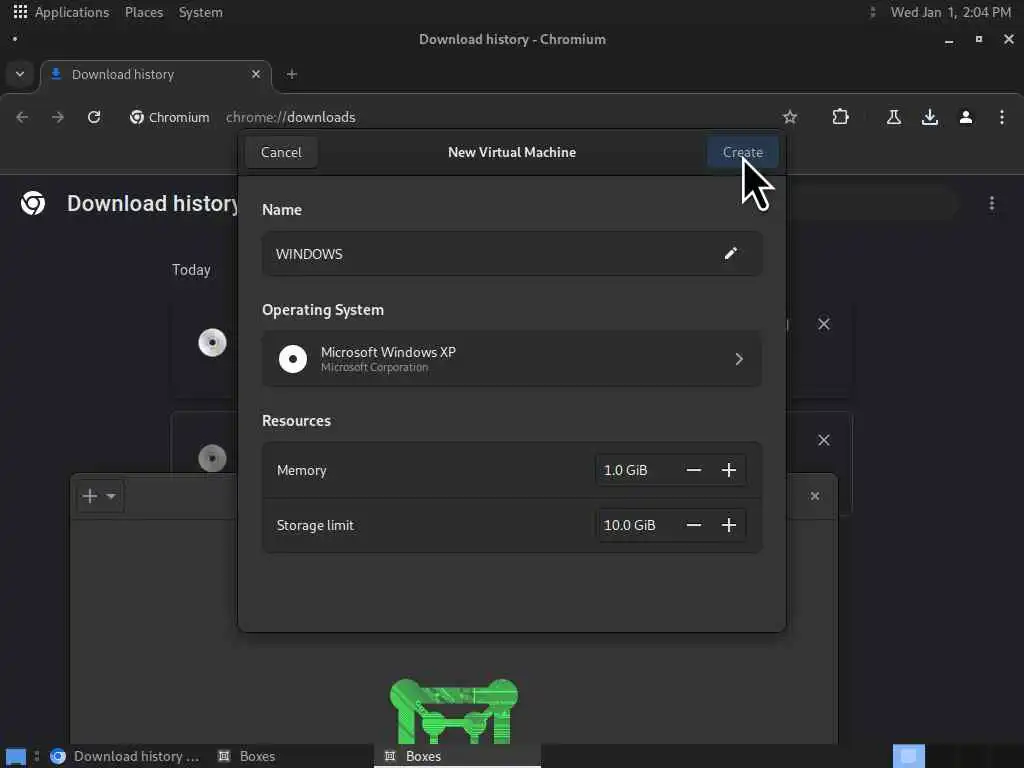Viewport: 1024px width, 768px height.
Task: Decrease Memory with the minus button
Action: (694, 470)
